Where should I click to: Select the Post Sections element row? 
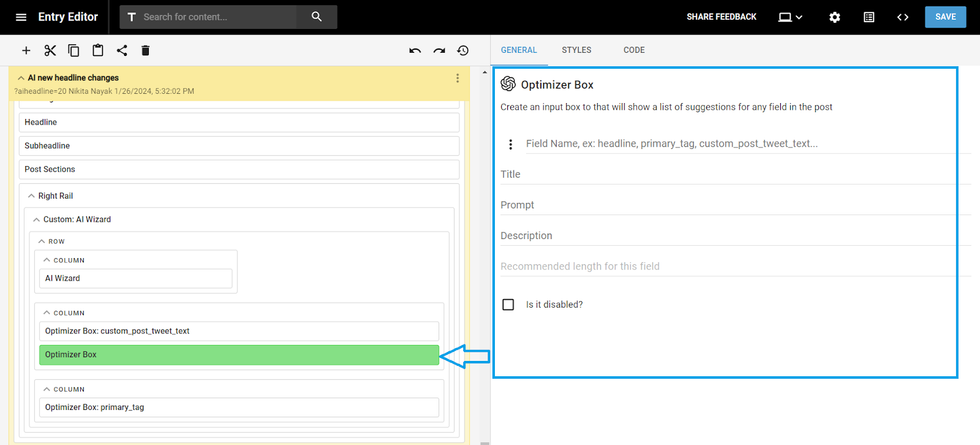239,169
